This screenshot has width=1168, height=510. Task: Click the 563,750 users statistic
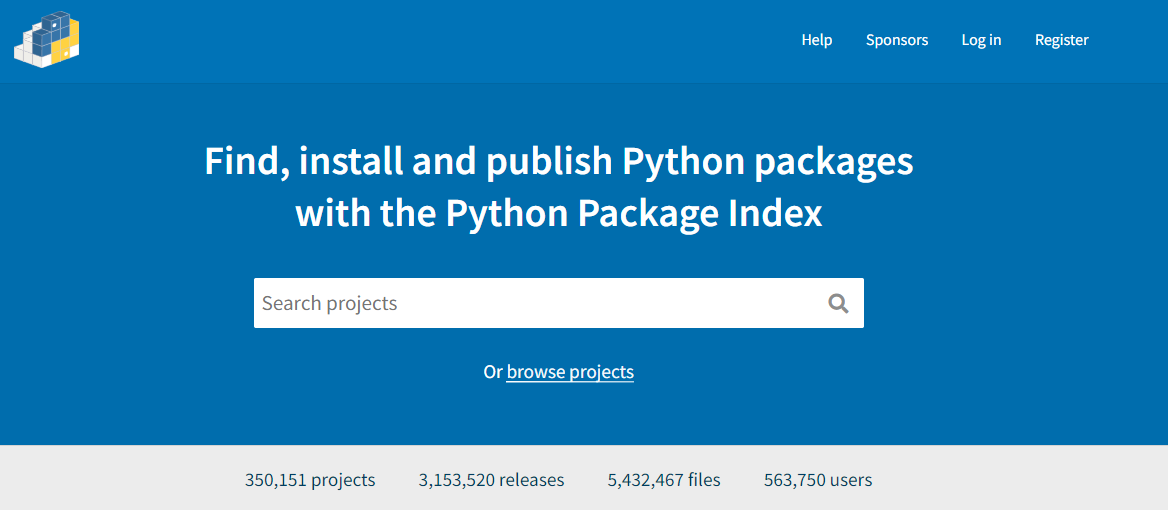818,480
